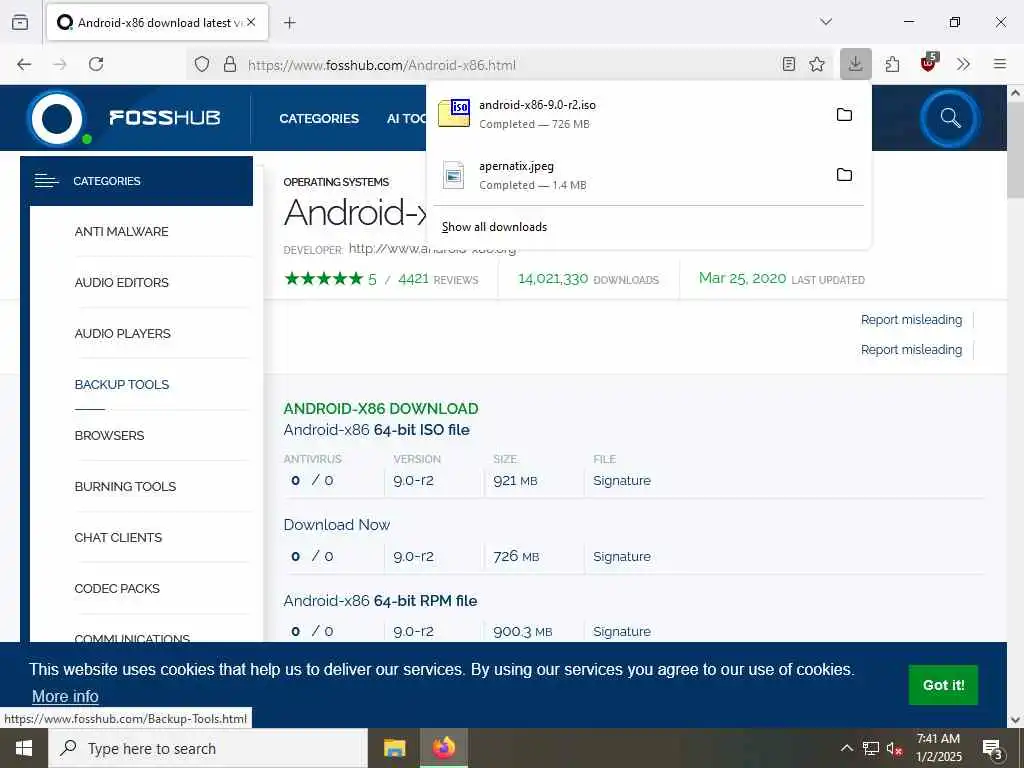Open the Browsers category
1024x768 pixels.
(109, 435)
